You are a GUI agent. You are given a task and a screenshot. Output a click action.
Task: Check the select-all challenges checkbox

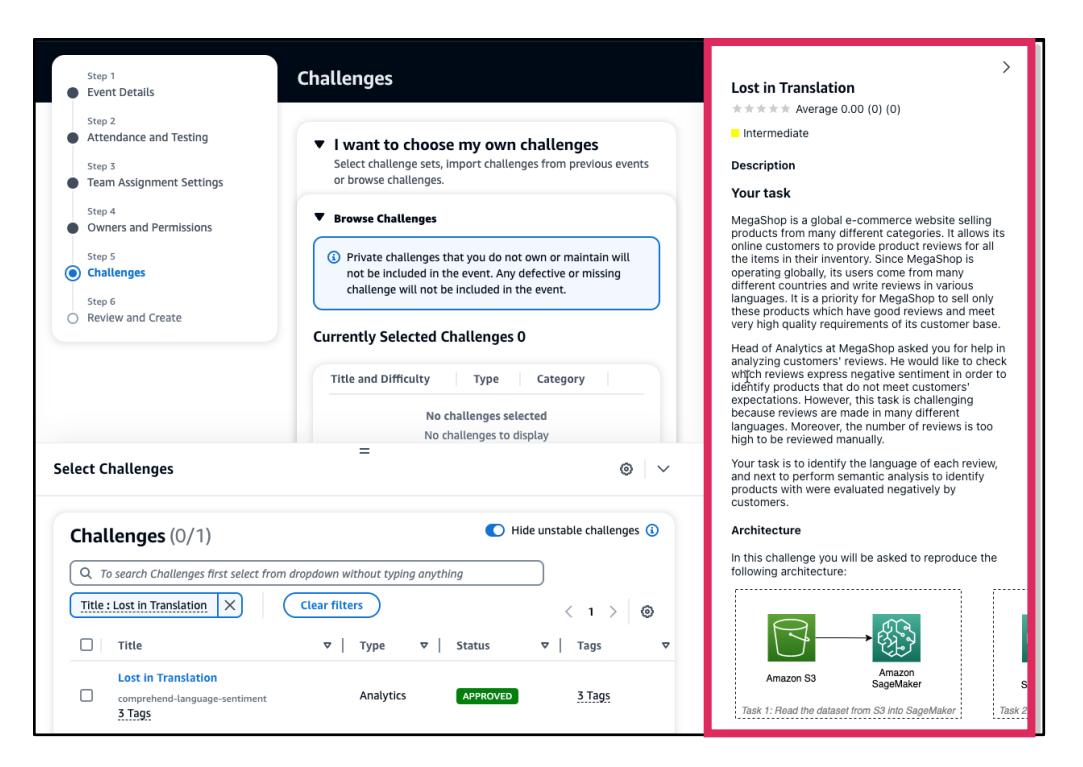pos(87,646)
